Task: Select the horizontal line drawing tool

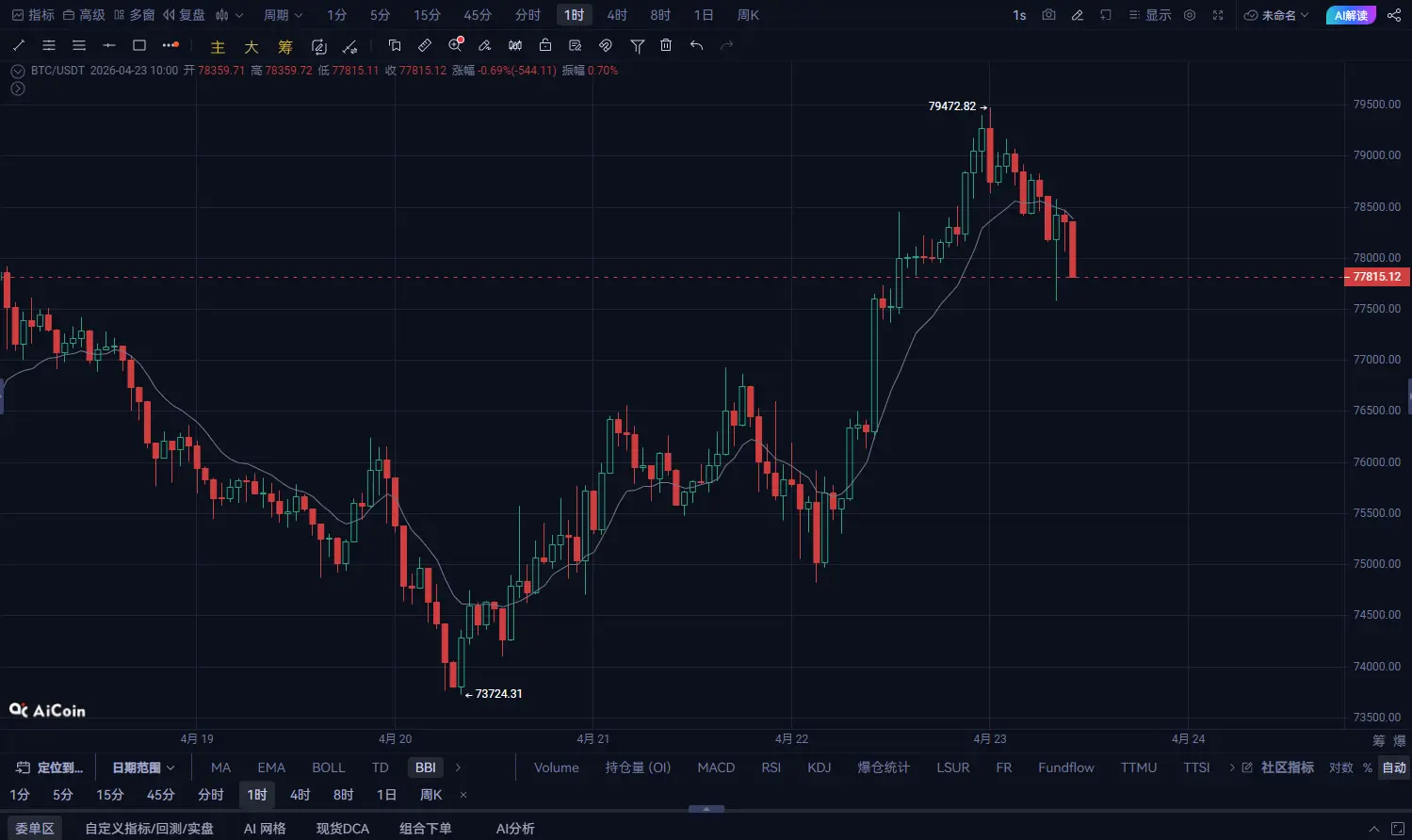Action: click(109, 45)
